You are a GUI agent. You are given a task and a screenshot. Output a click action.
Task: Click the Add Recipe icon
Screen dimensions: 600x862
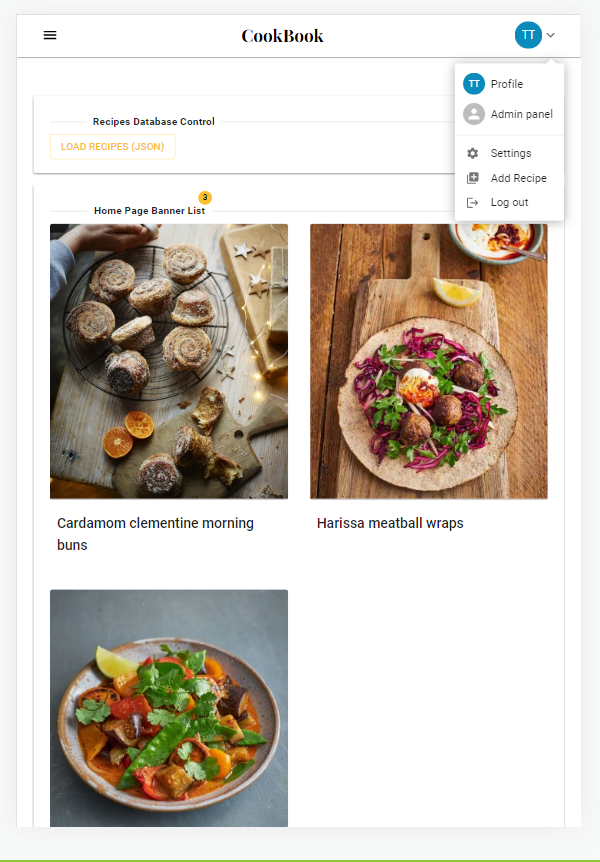[473, 178]
